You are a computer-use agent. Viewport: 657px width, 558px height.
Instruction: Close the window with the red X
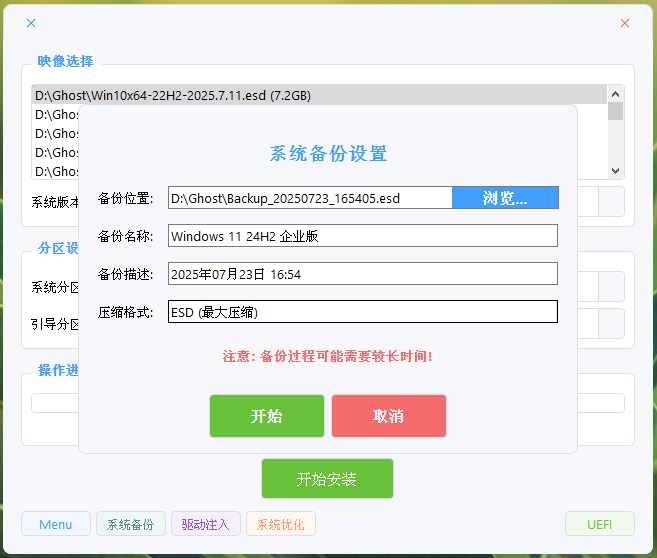(x=625, y=23)
